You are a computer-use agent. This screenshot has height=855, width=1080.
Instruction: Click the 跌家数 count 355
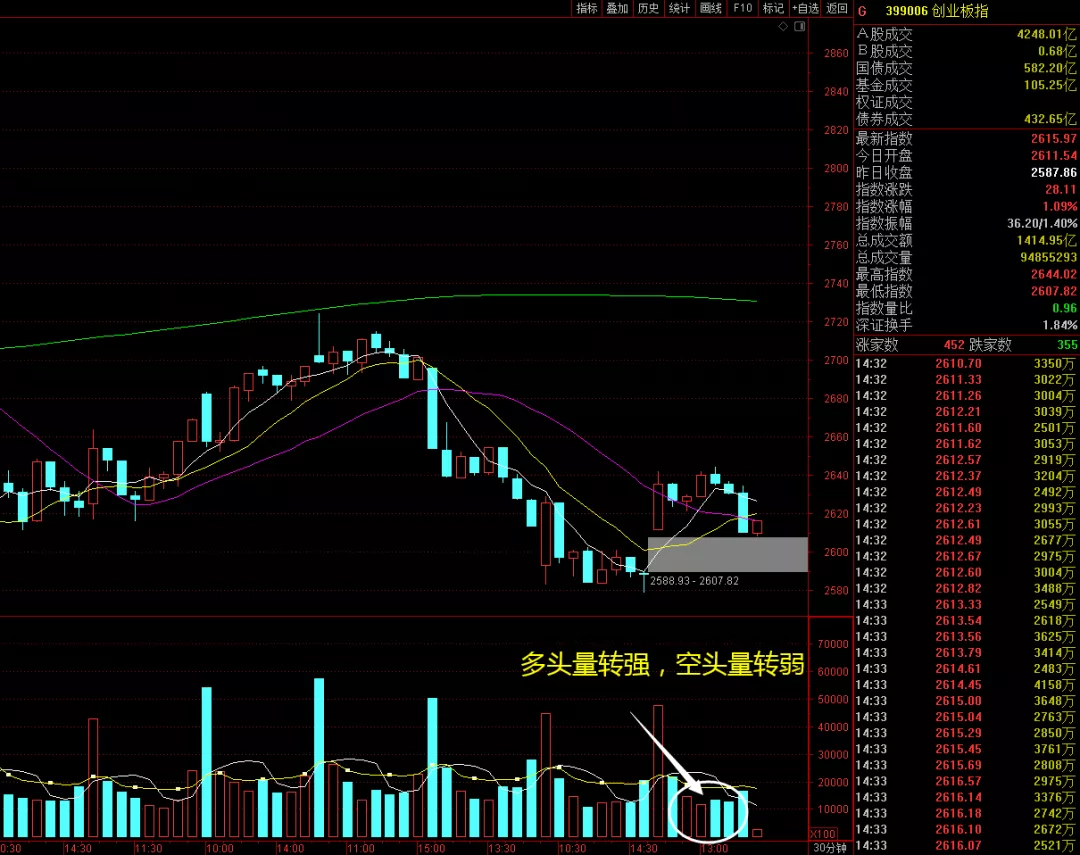point(1067,345)
